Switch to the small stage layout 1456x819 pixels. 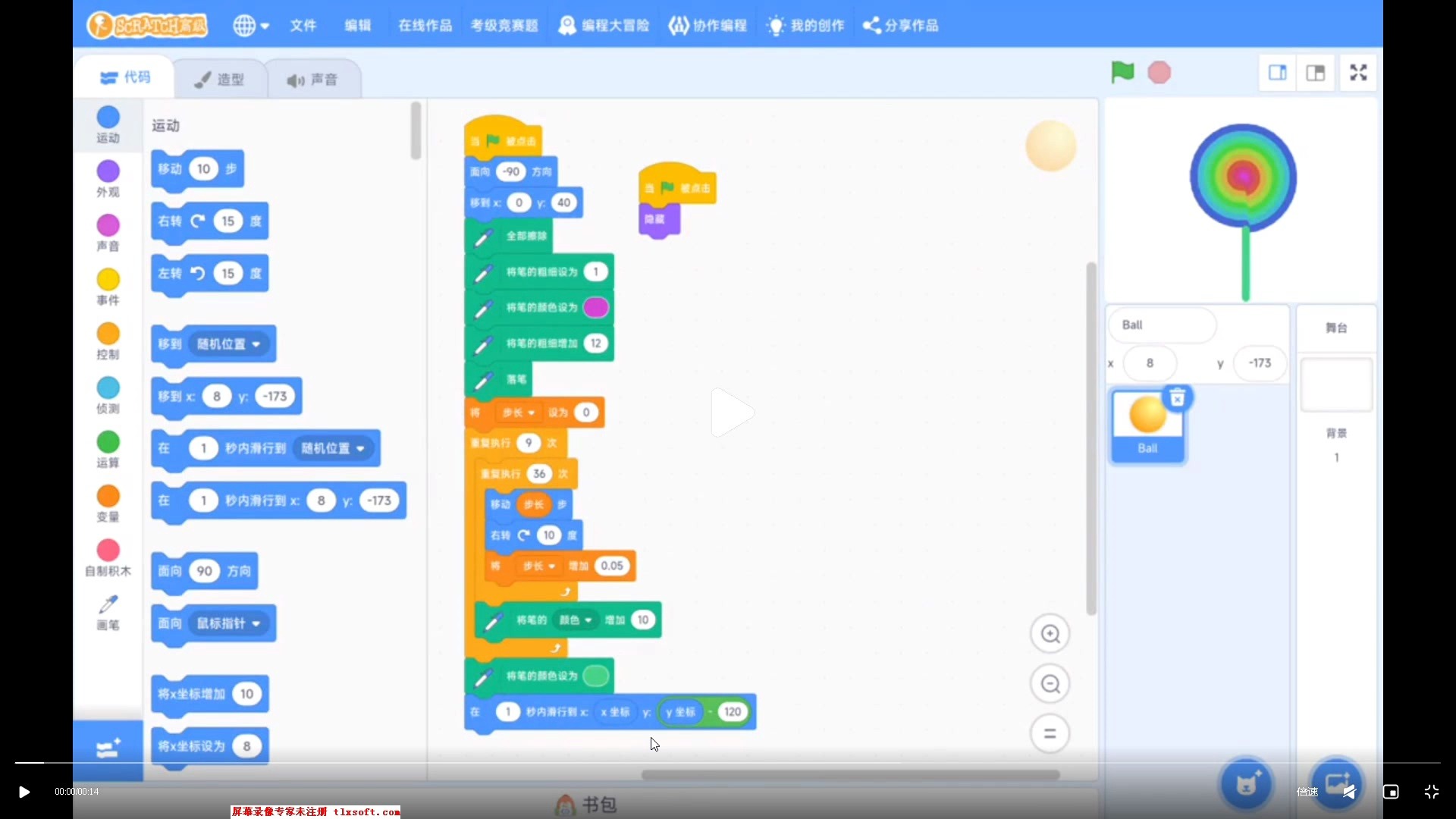1278,73
